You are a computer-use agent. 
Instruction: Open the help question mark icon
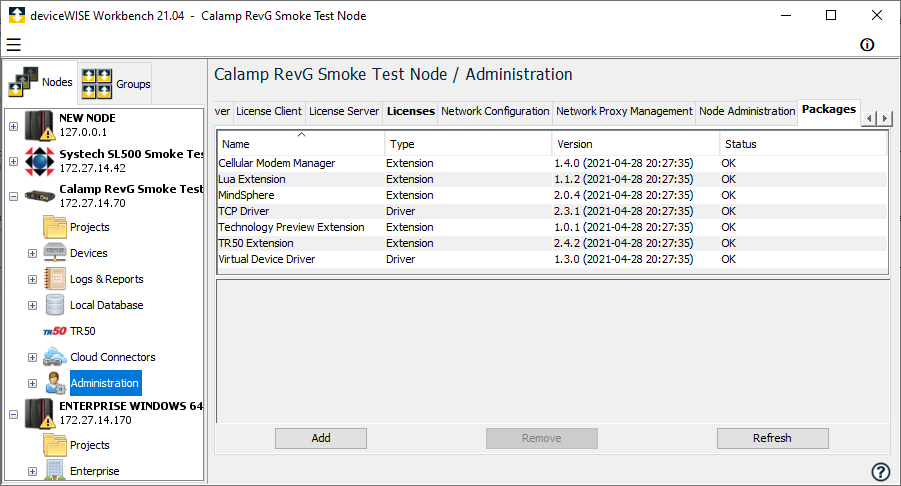(x=880, y=472)
